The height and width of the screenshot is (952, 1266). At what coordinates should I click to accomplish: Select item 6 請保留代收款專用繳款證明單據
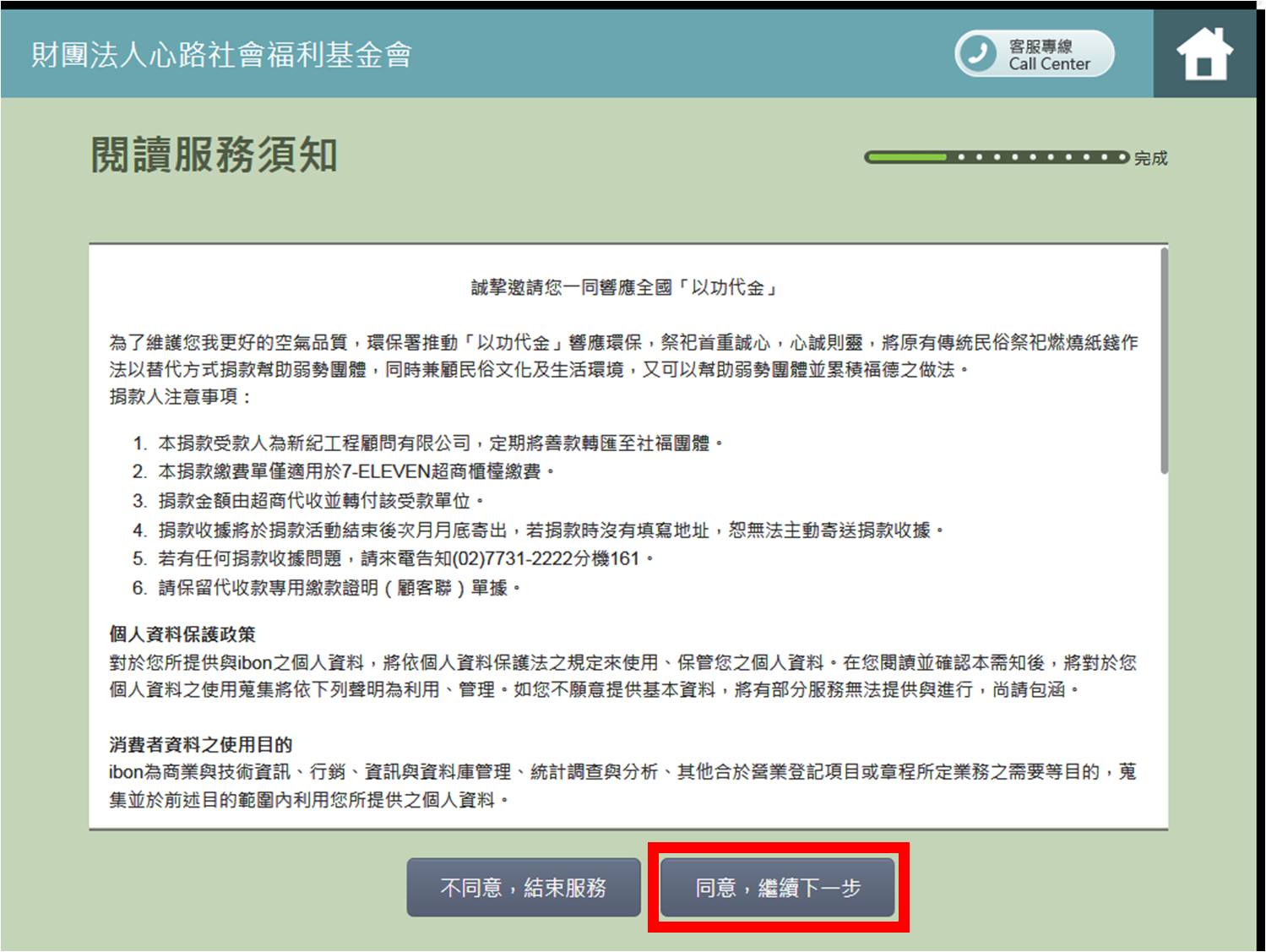click(x=326, y=588)
